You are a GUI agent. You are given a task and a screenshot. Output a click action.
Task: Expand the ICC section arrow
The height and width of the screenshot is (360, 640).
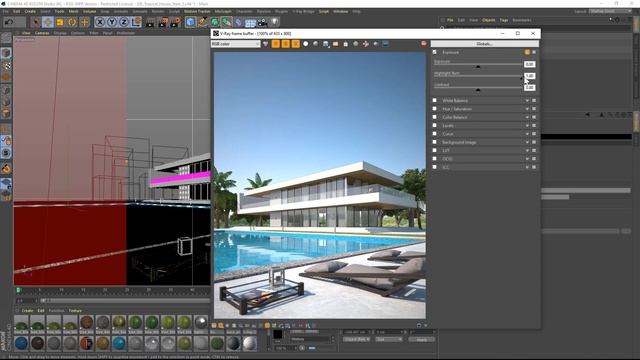click(x=527, y=167)
